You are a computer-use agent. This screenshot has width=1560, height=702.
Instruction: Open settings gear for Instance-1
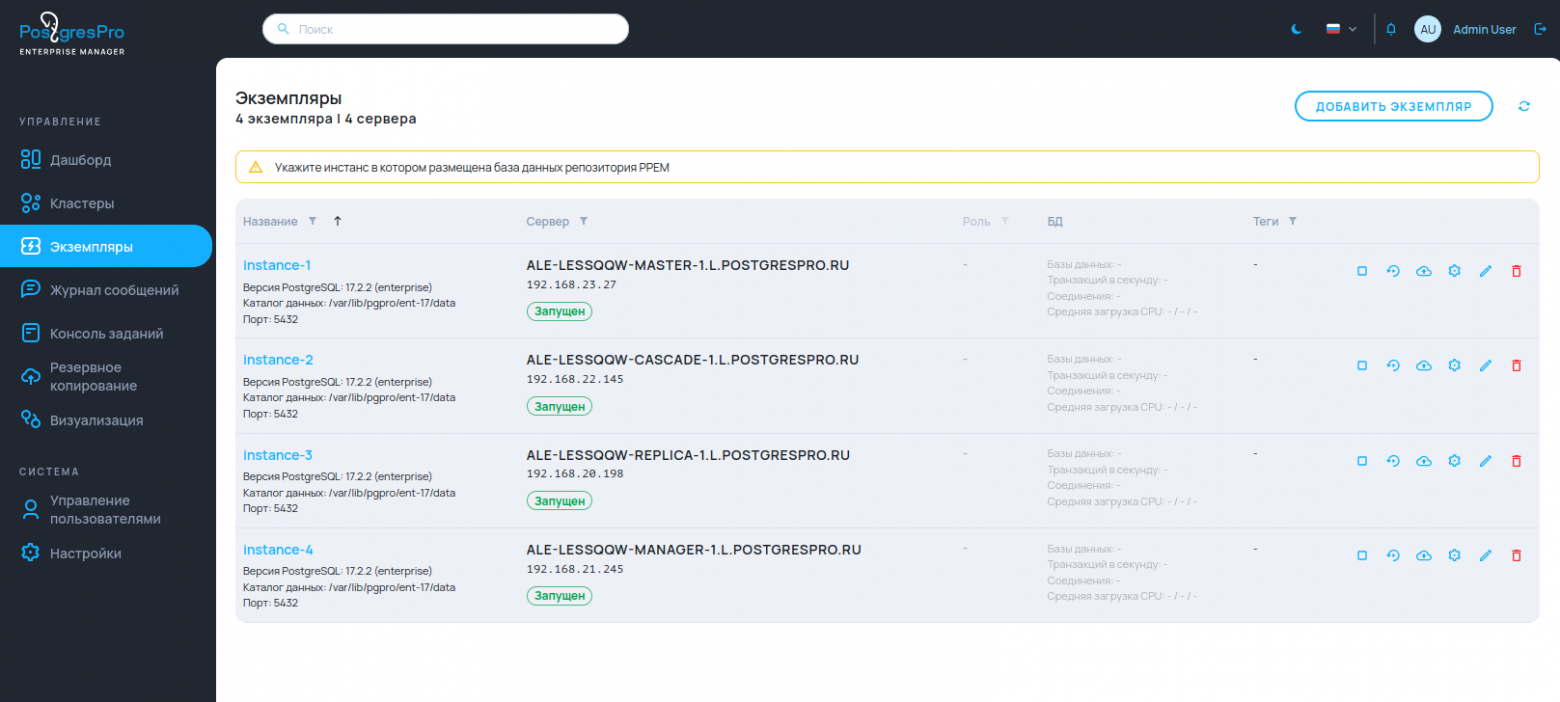pos(1455,271)
